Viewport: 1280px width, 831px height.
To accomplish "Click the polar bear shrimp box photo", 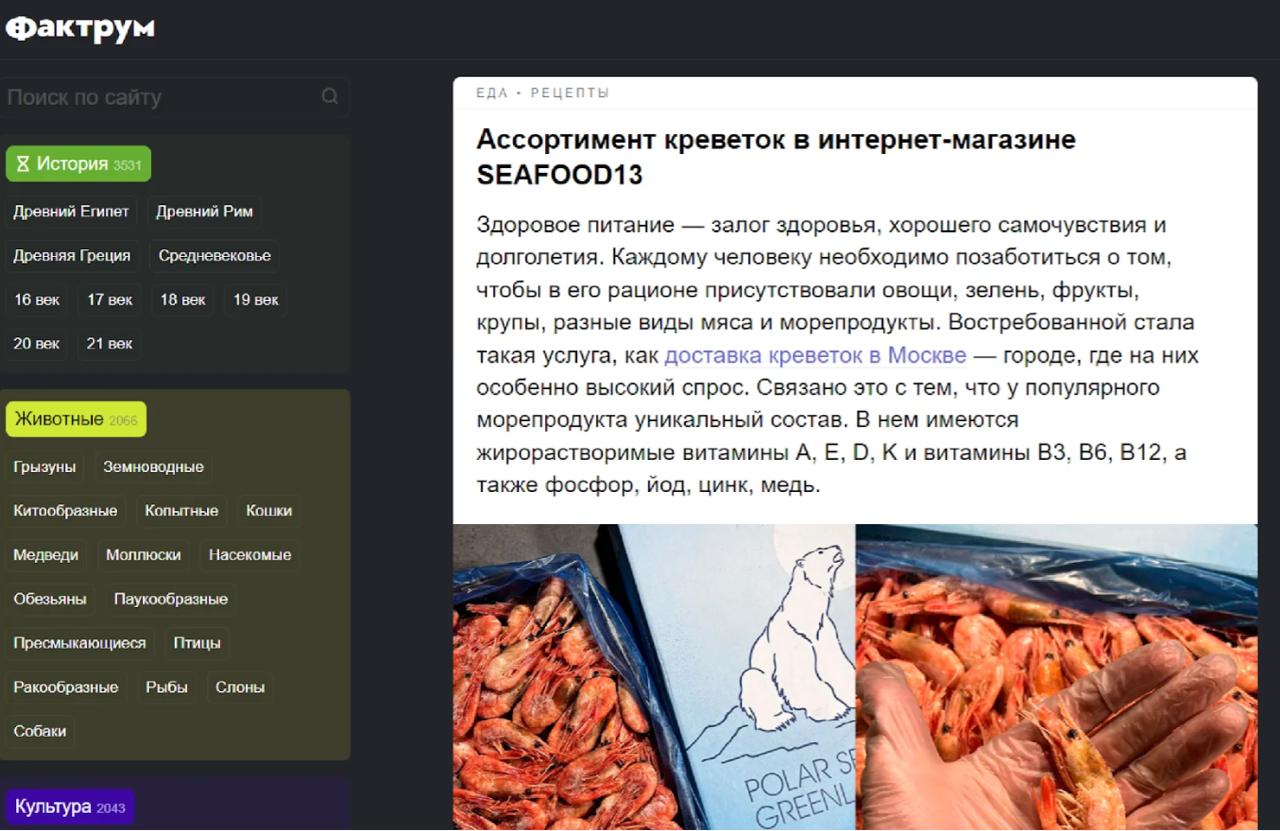I will (x=654, y=677).
